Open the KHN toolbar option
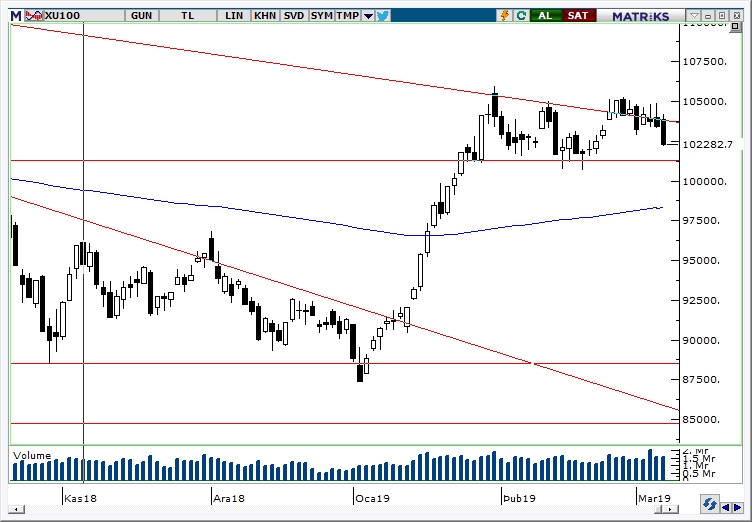Image resolution: width=752 pixels, height=522 pixels. pyautogui.click(x=265, y=16)
